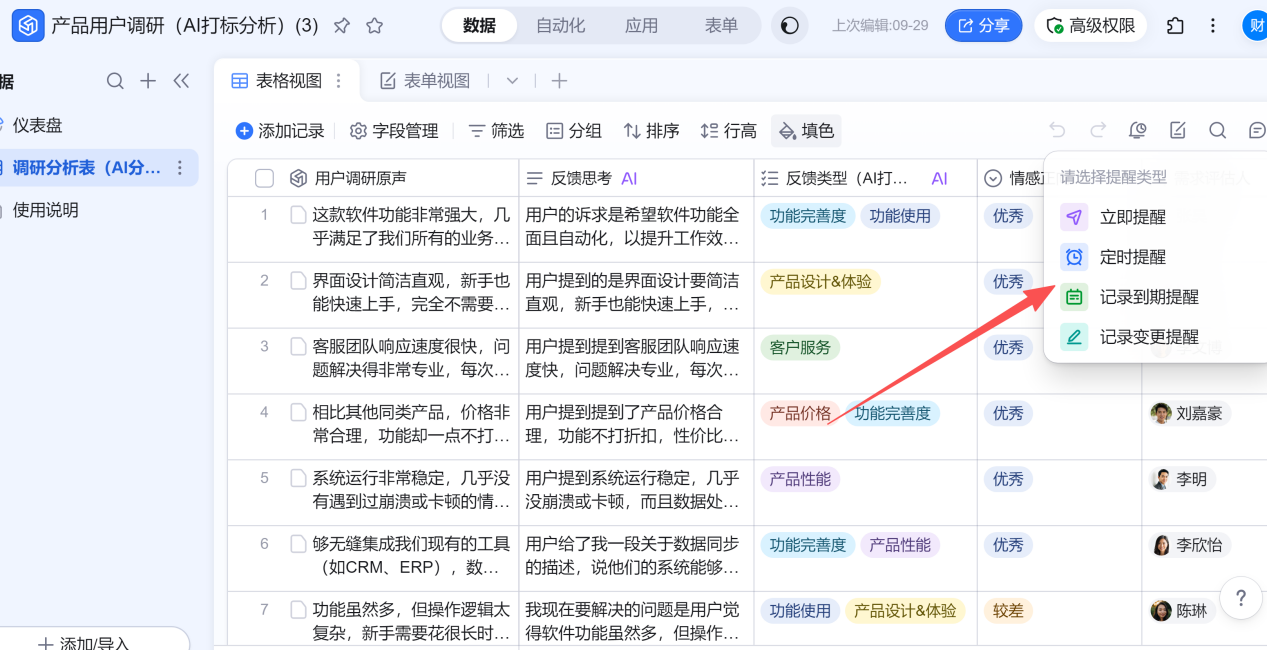The height and width of the screenshot is (650, 1267).
Task: Click the blue 分享 button
Action: coord(983,26)
